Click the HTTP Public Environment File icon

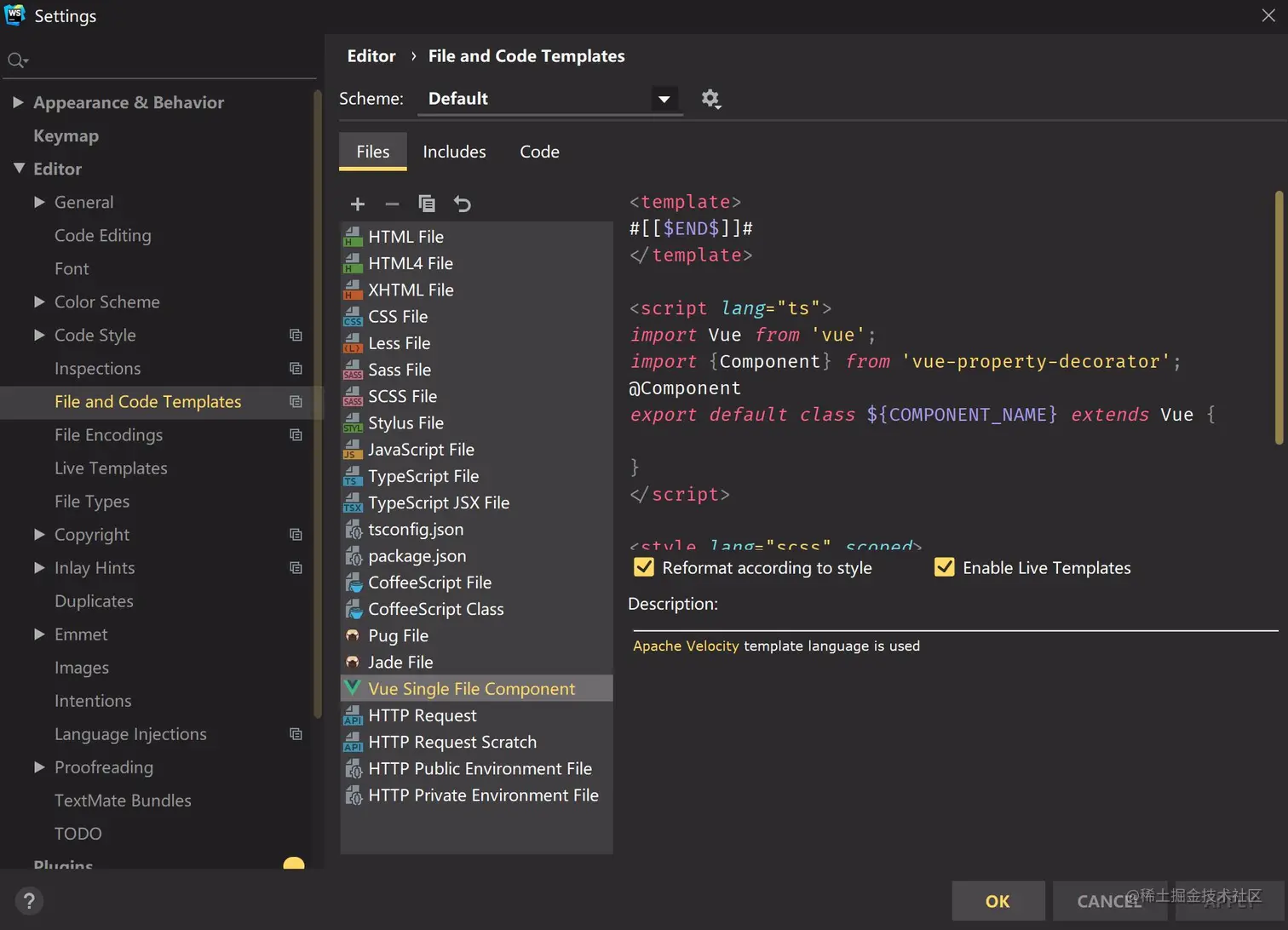(353, 769)
